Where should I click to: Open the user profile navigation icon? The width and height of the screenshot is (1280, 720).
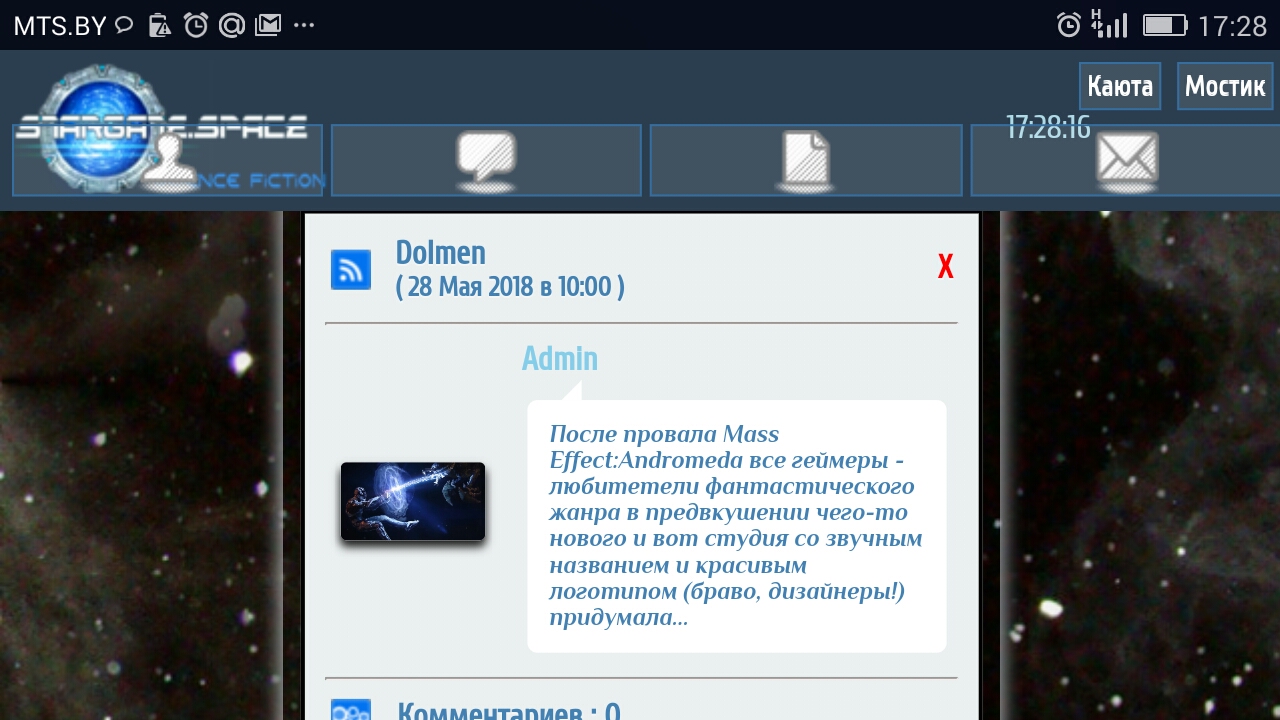tap(167, 160)
